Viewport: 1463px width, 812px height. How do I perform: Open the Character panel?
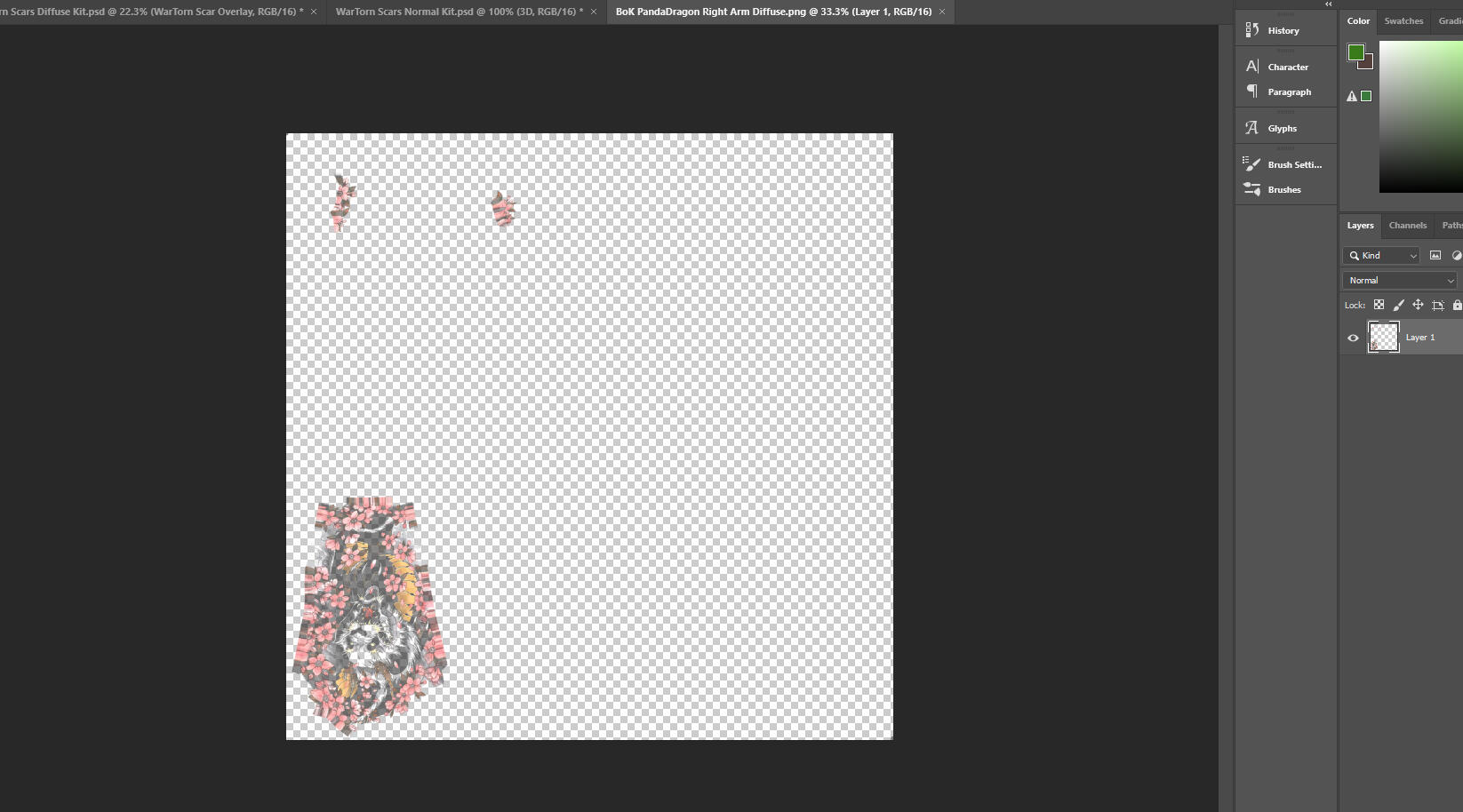1287,67
